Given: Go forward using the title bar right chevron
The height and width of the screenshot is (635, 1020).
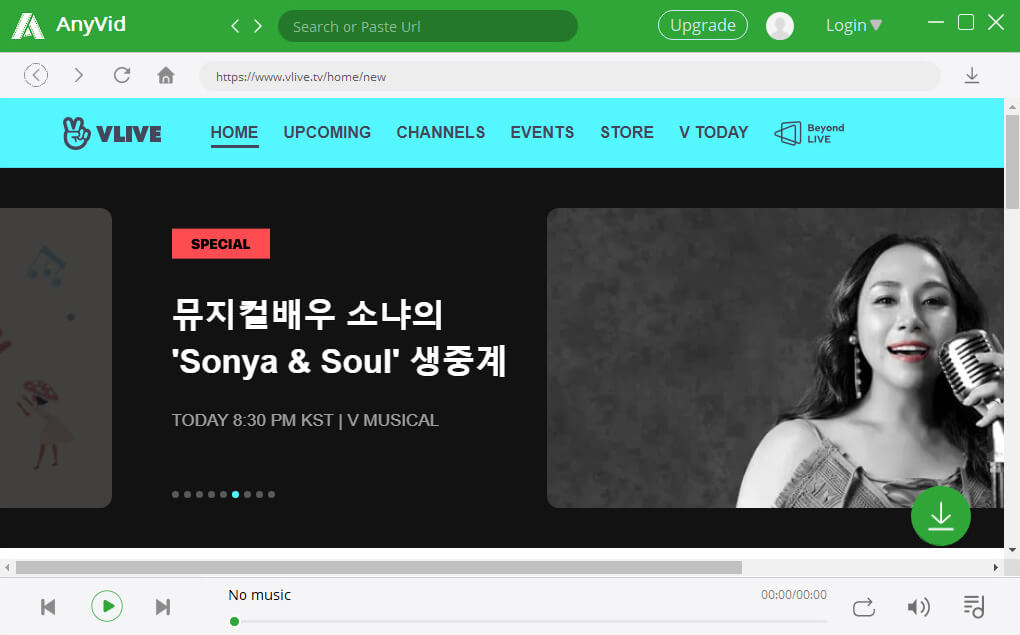Looking at the screenshot, I should tap(258, 26).
